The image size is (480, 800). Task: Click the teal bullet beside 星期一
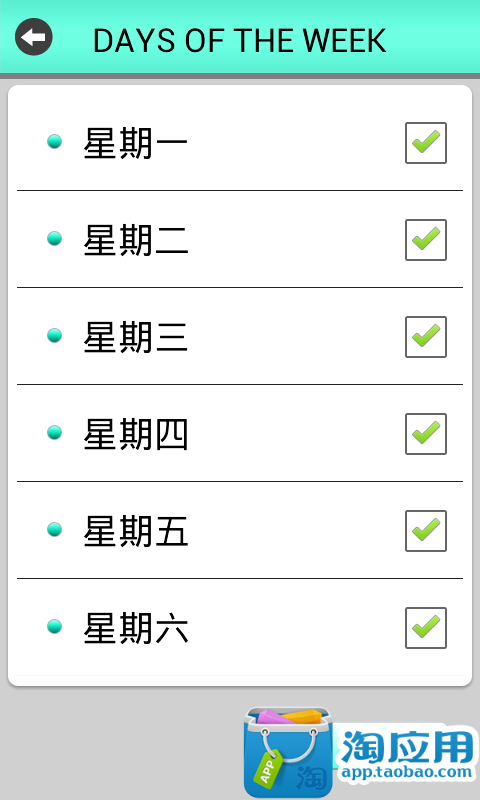point(55,141)
